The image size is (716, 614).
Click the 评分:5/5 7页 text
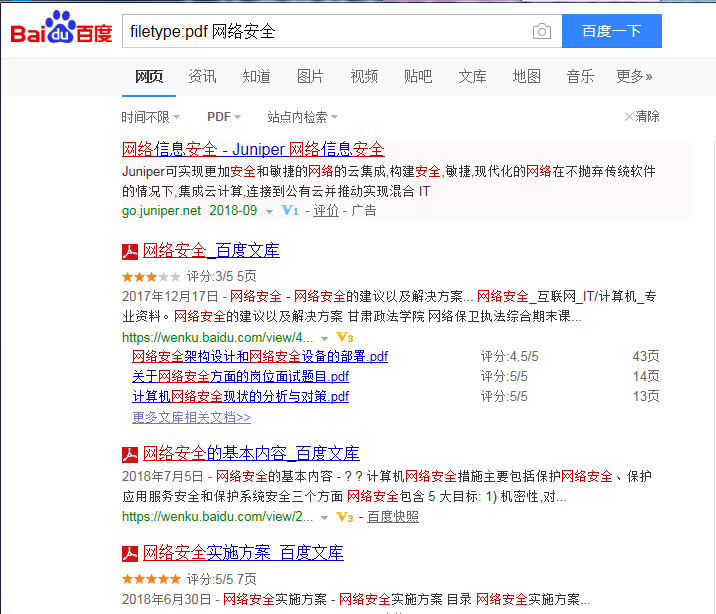221,579
